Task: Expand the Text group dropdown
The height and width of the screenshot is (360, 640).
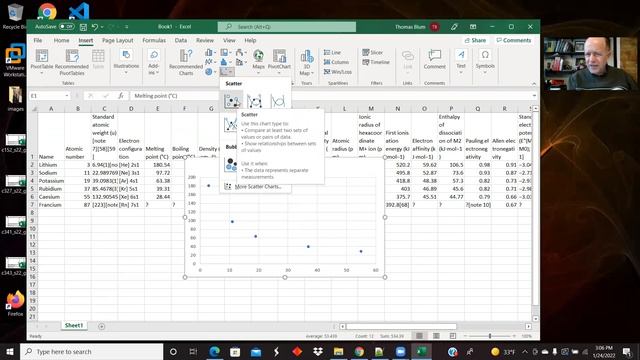Action: (461, 62)
